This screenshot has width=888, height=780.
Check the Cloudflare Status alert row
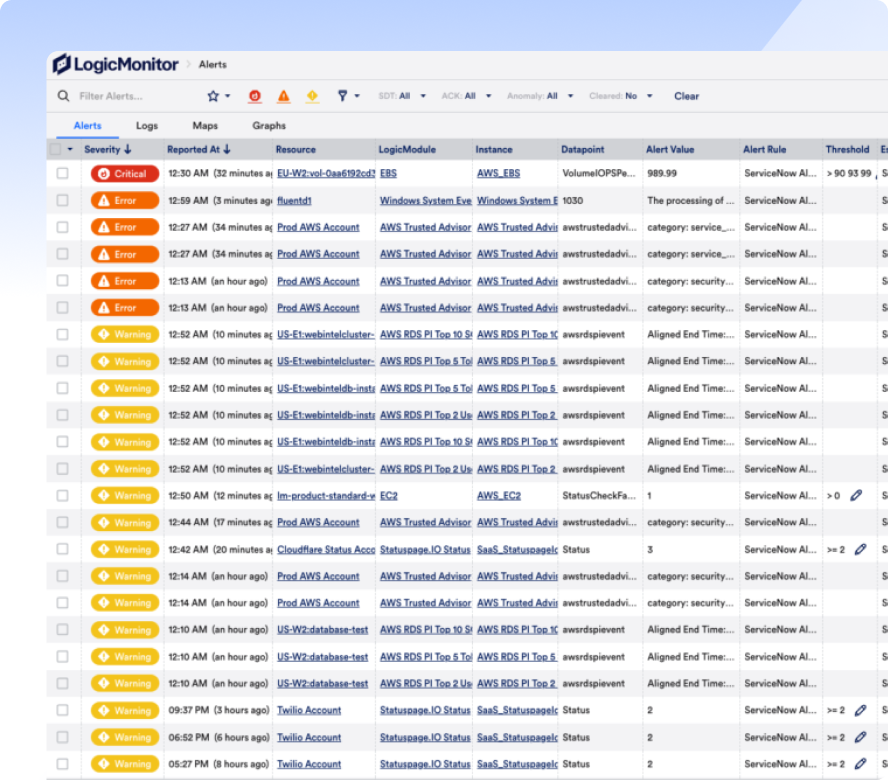pyautogui.click(x=63, y=549)
